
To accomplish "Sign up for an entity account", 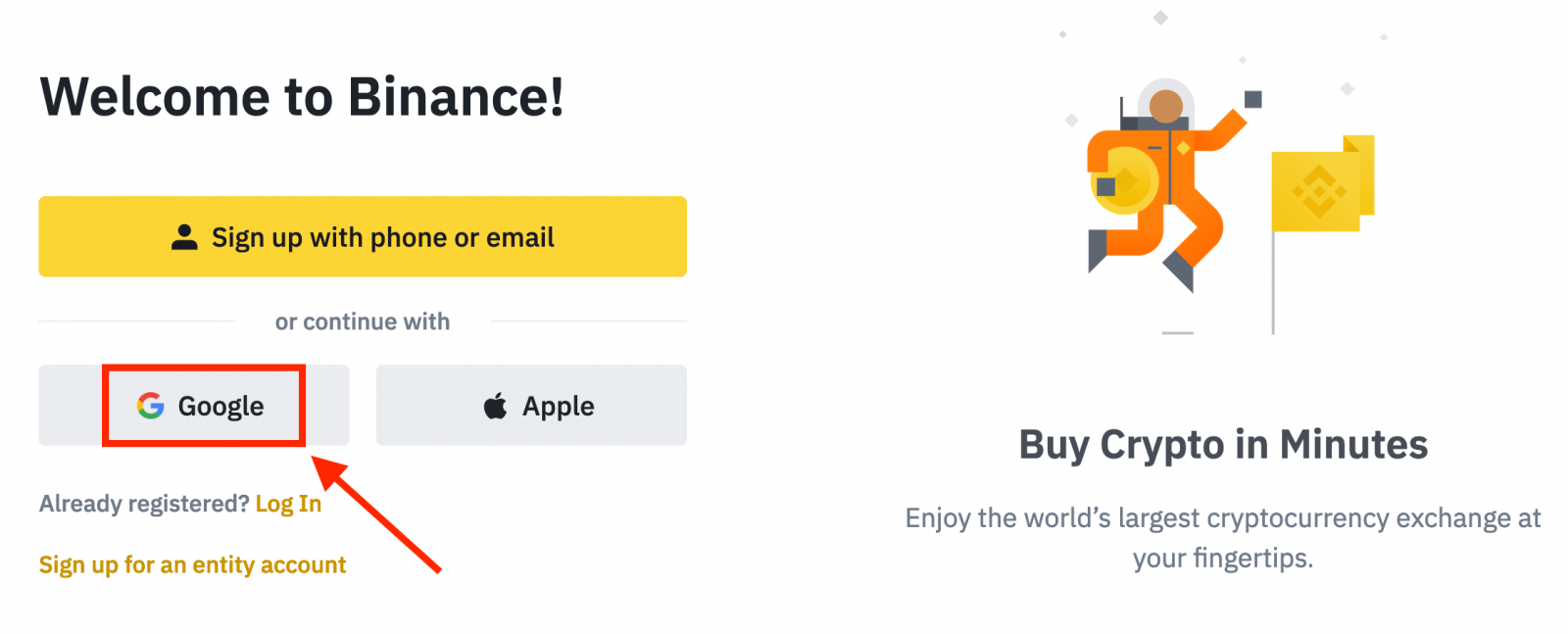I will (x=192, y=564).
